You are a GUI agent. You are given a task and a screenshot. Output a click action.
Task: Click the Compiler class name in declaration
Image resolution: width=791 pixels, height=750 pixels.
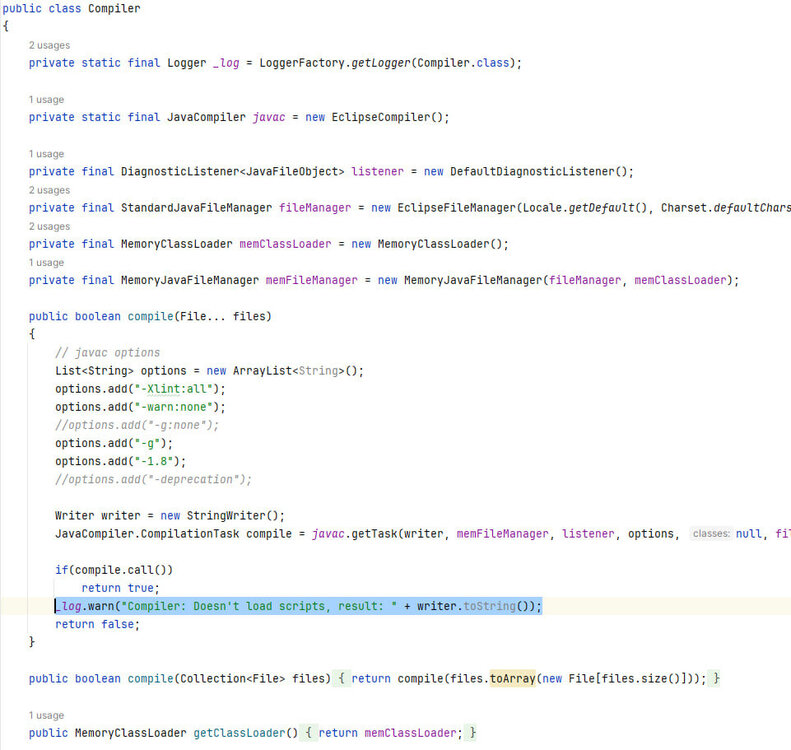click(114, 9)
